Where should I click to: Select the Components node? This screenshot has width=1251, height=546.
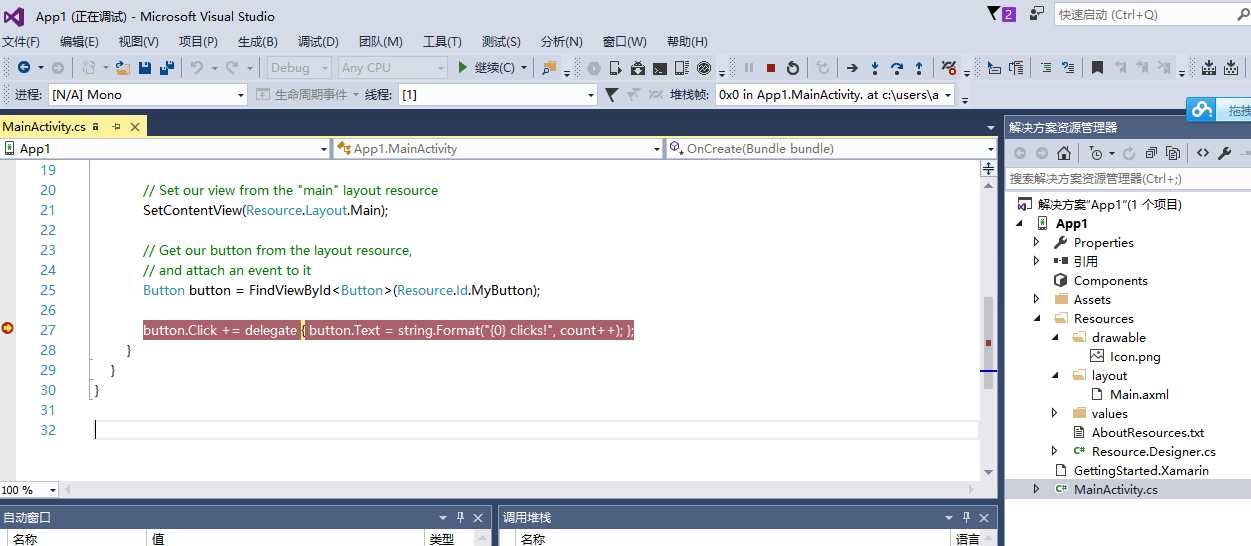coord(1110,280)
